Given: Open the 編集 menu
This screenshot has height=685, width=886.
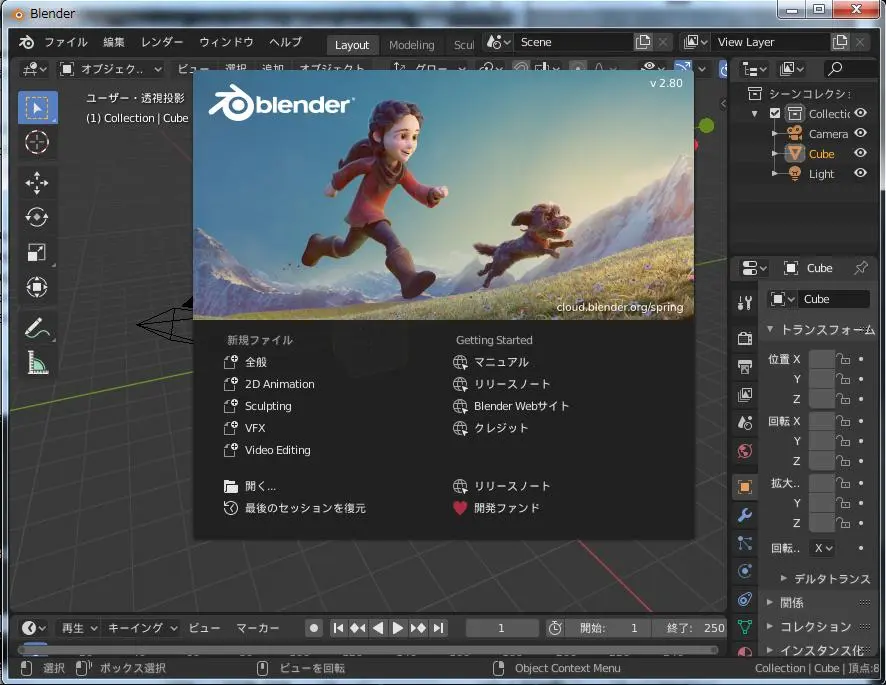Looking at the screenshot, I should (x=114, y=42).
